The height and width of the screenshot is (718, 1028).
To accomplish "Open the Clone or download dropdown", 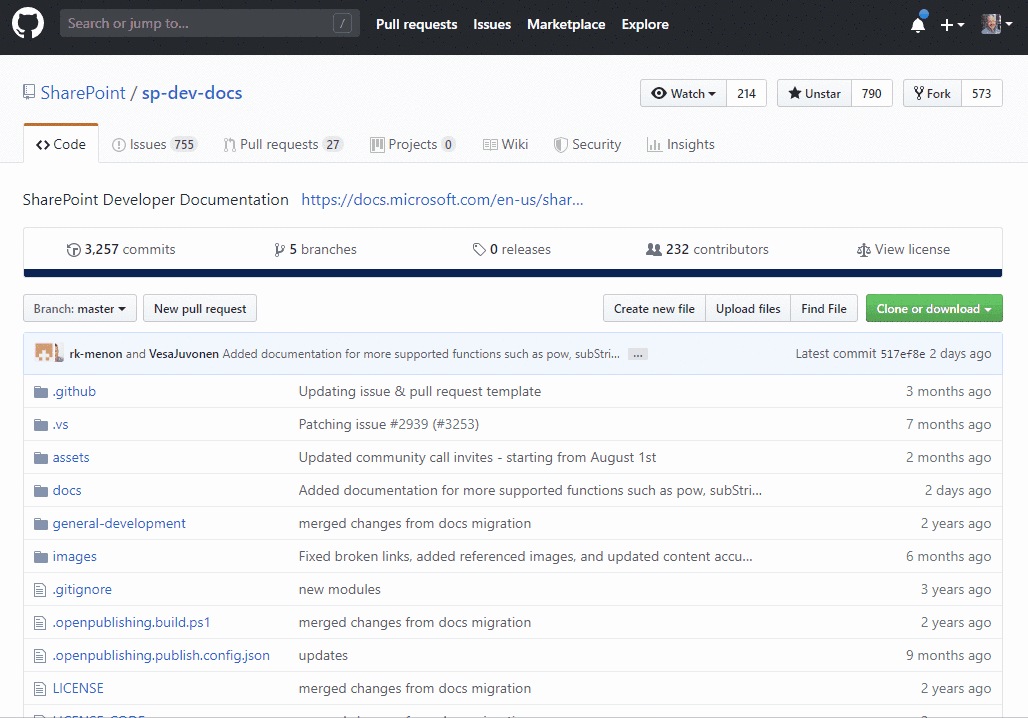I will click(x=934, y=308).
